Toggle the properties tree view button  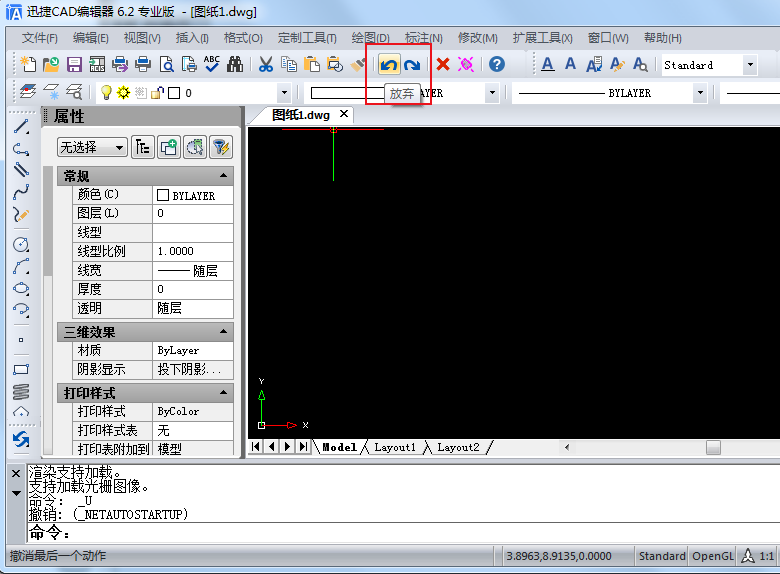click(143, 147)
